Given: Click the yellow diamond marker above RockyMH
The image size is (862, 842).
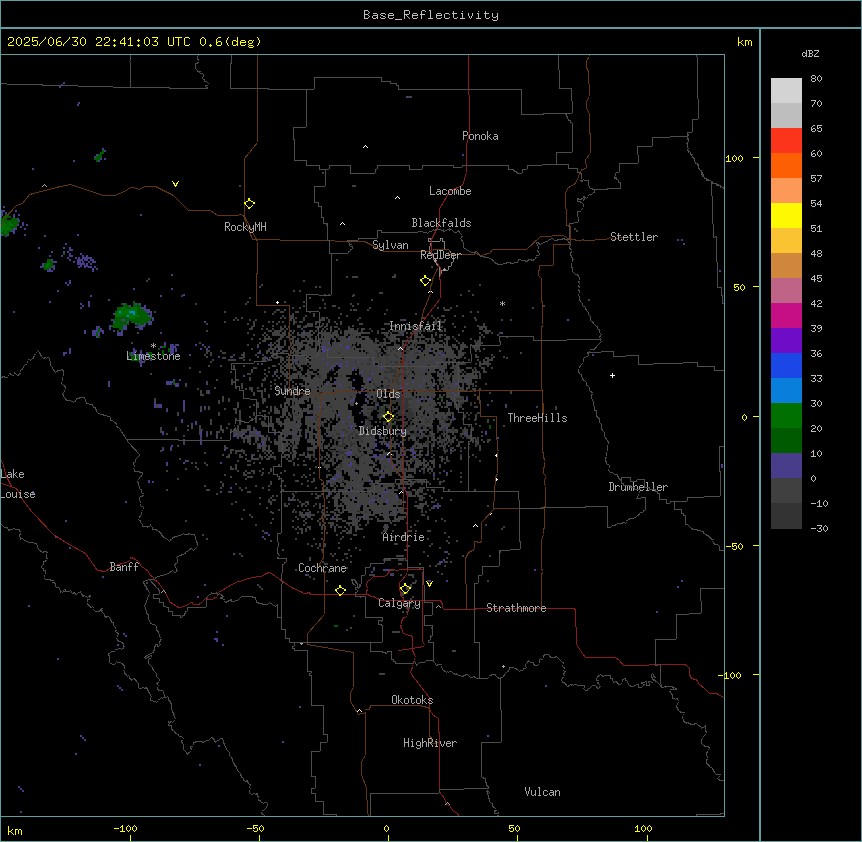Looking at the screenshot, I should (250, 204).
